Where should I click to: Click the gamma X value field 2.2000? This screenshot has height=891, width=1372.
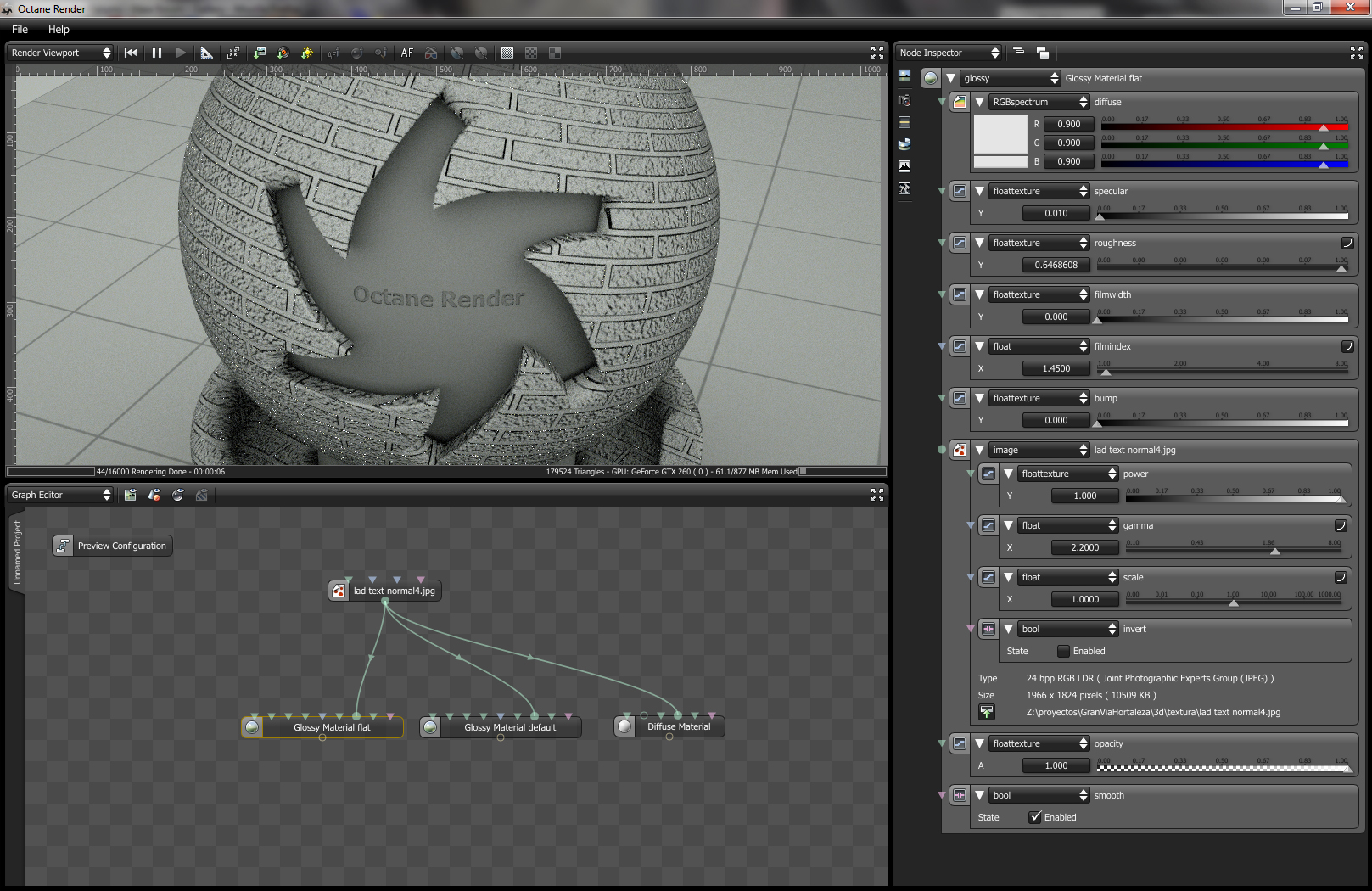(x=1084, y=547)
